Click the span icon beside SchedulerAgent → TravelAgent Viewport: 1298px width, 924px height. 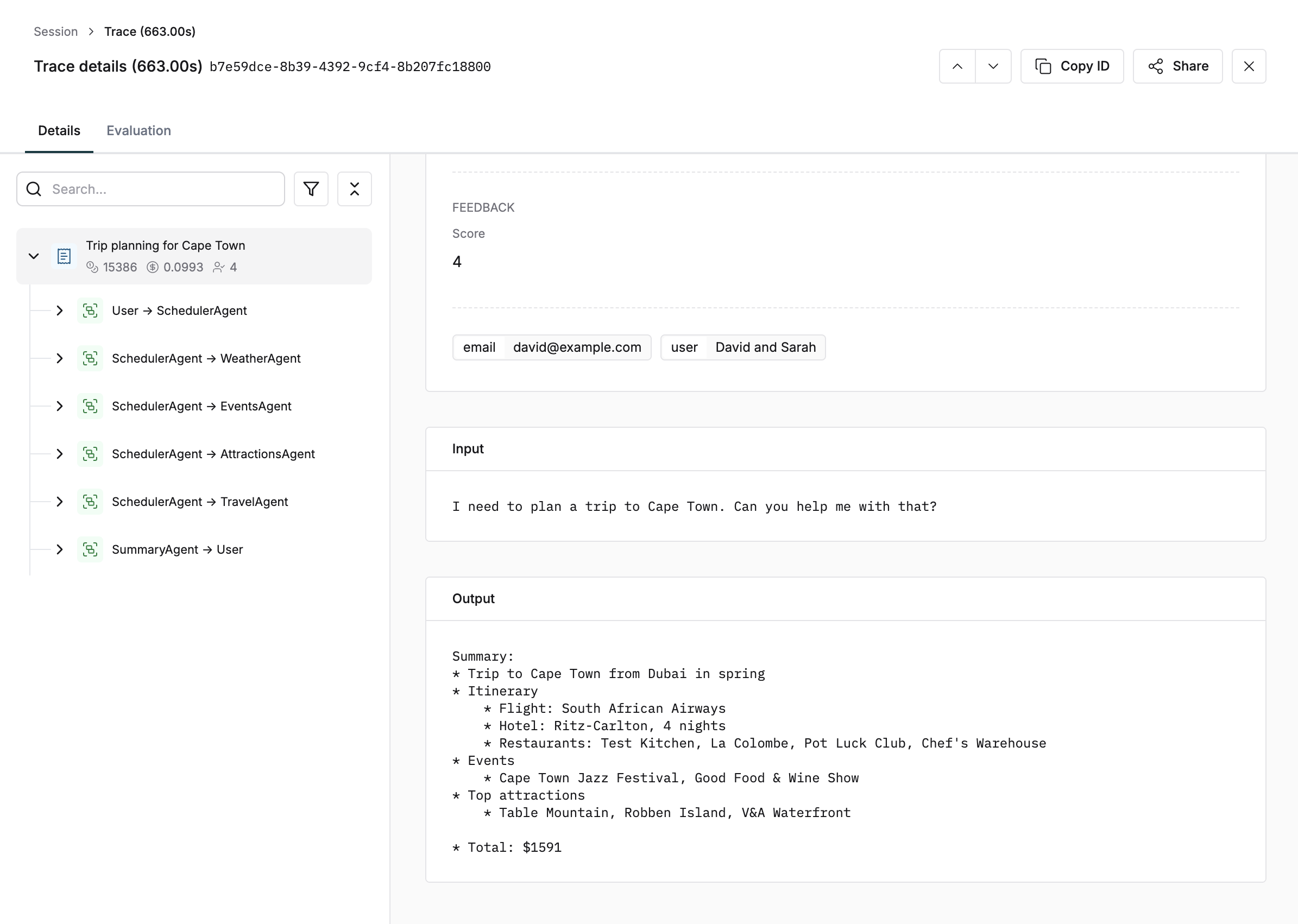[90, 502]
